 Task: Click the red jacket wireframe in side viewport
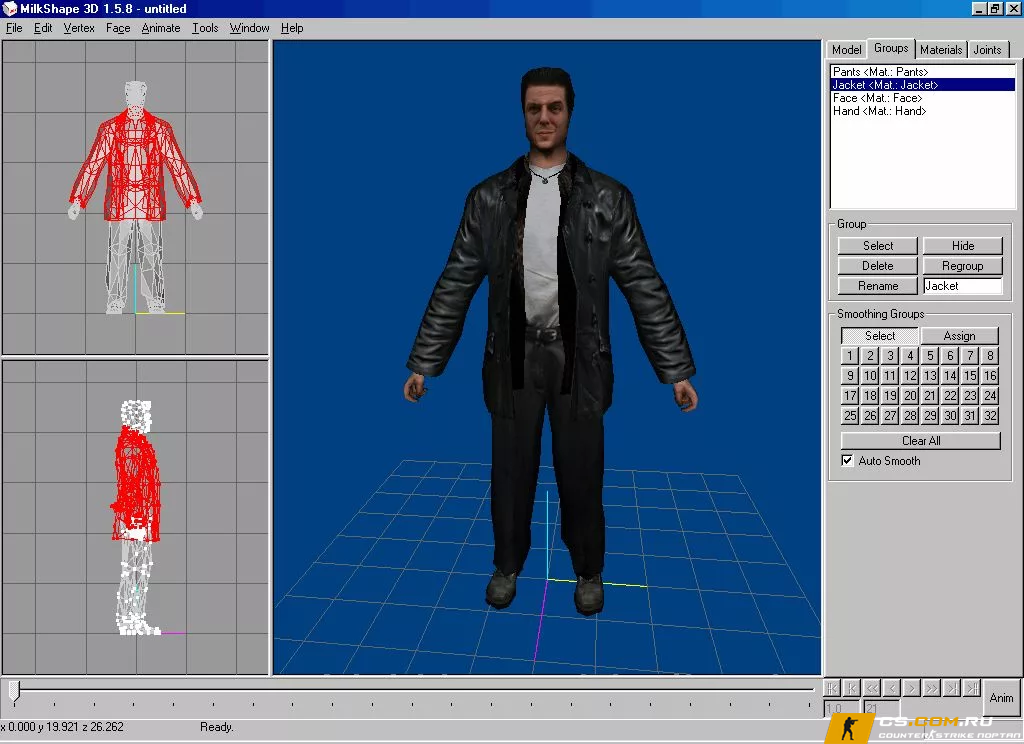[x=136, y=483]
